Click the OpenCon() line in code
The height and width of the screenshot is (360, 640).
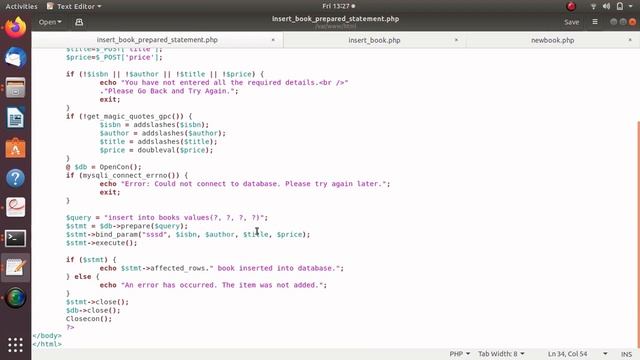coord(104,167)
